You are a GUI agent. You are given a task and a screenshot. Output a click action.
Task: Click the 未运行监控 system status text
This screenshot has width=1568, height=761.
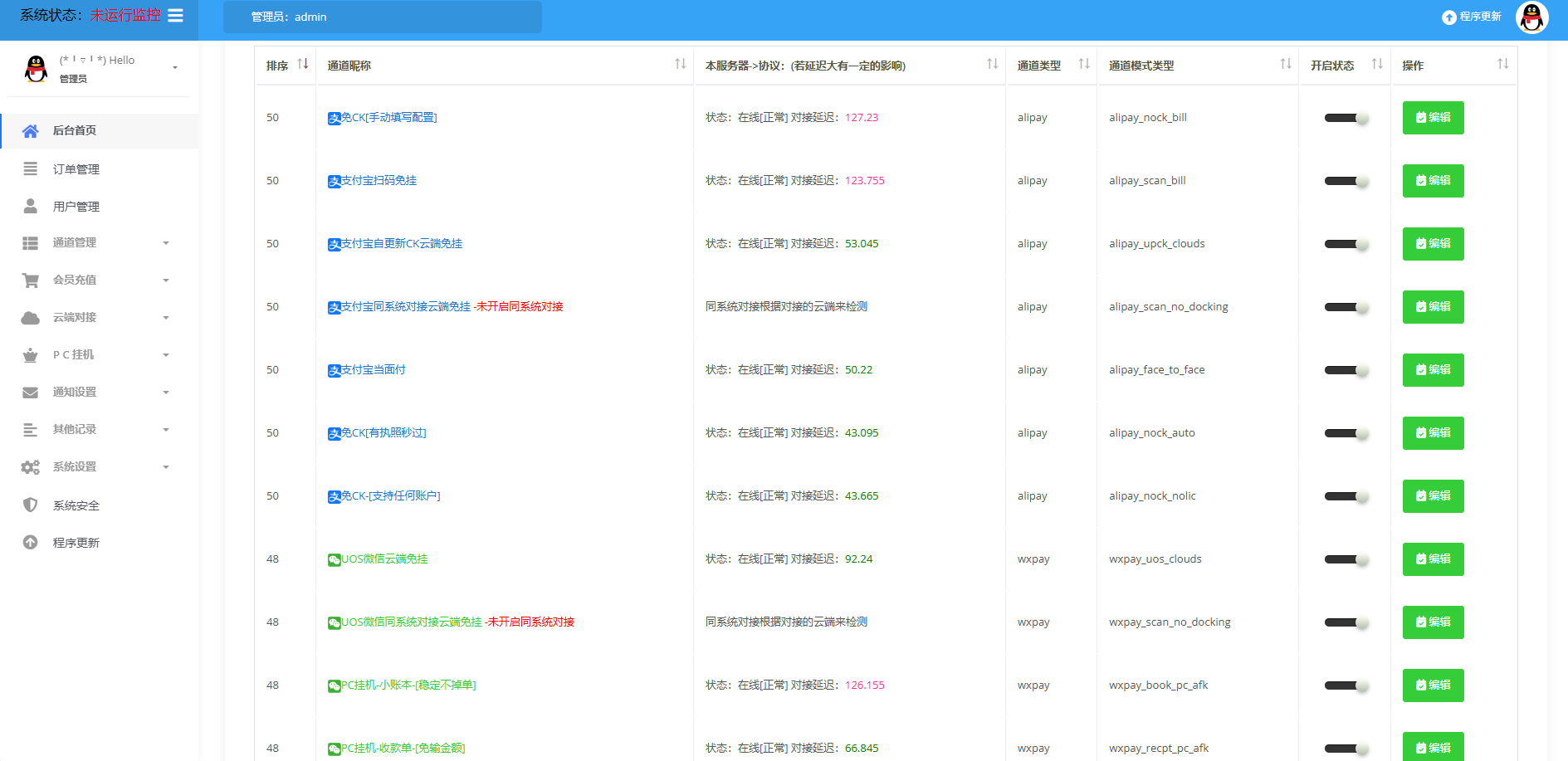[125, 15]
